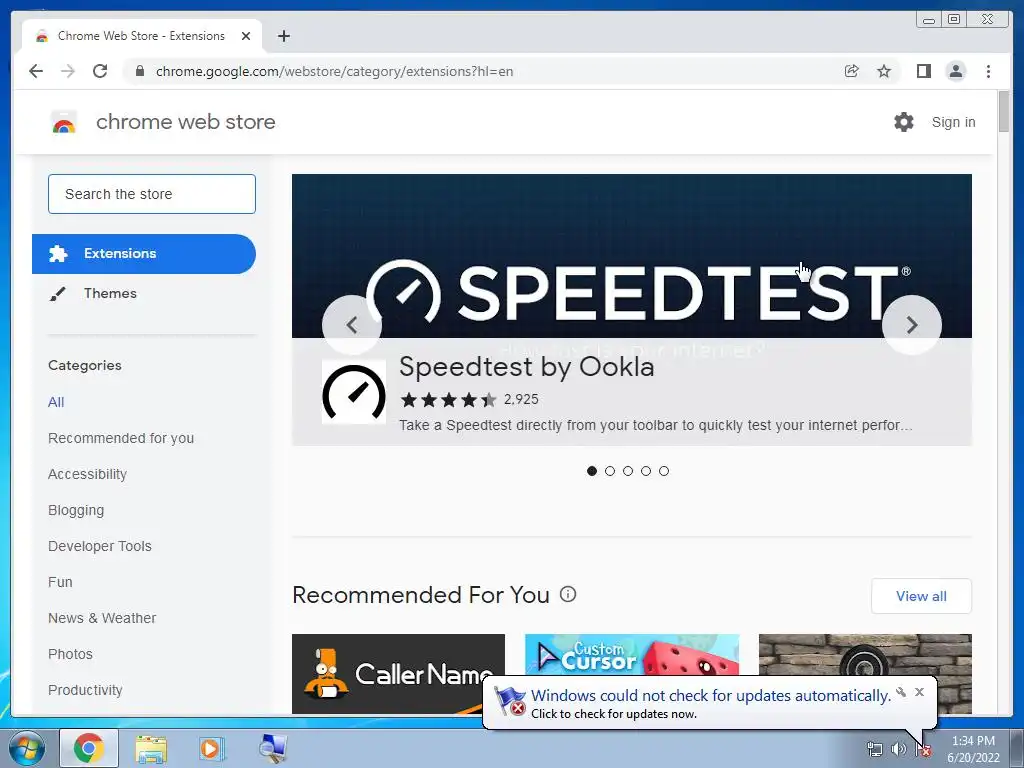Select the fifth carousel dot

tap(664, 471)
